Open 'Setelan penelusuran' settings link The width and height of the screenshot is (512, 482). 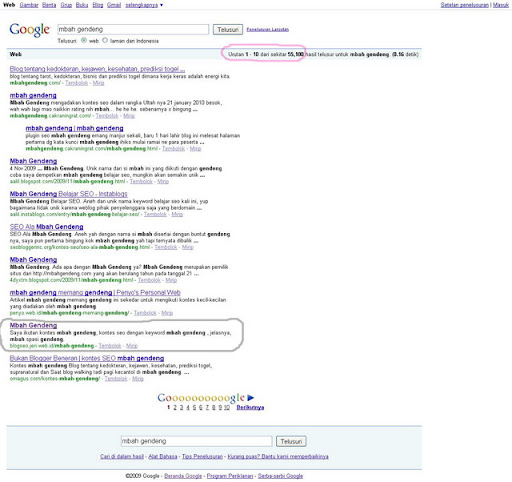tap(464, 5)
